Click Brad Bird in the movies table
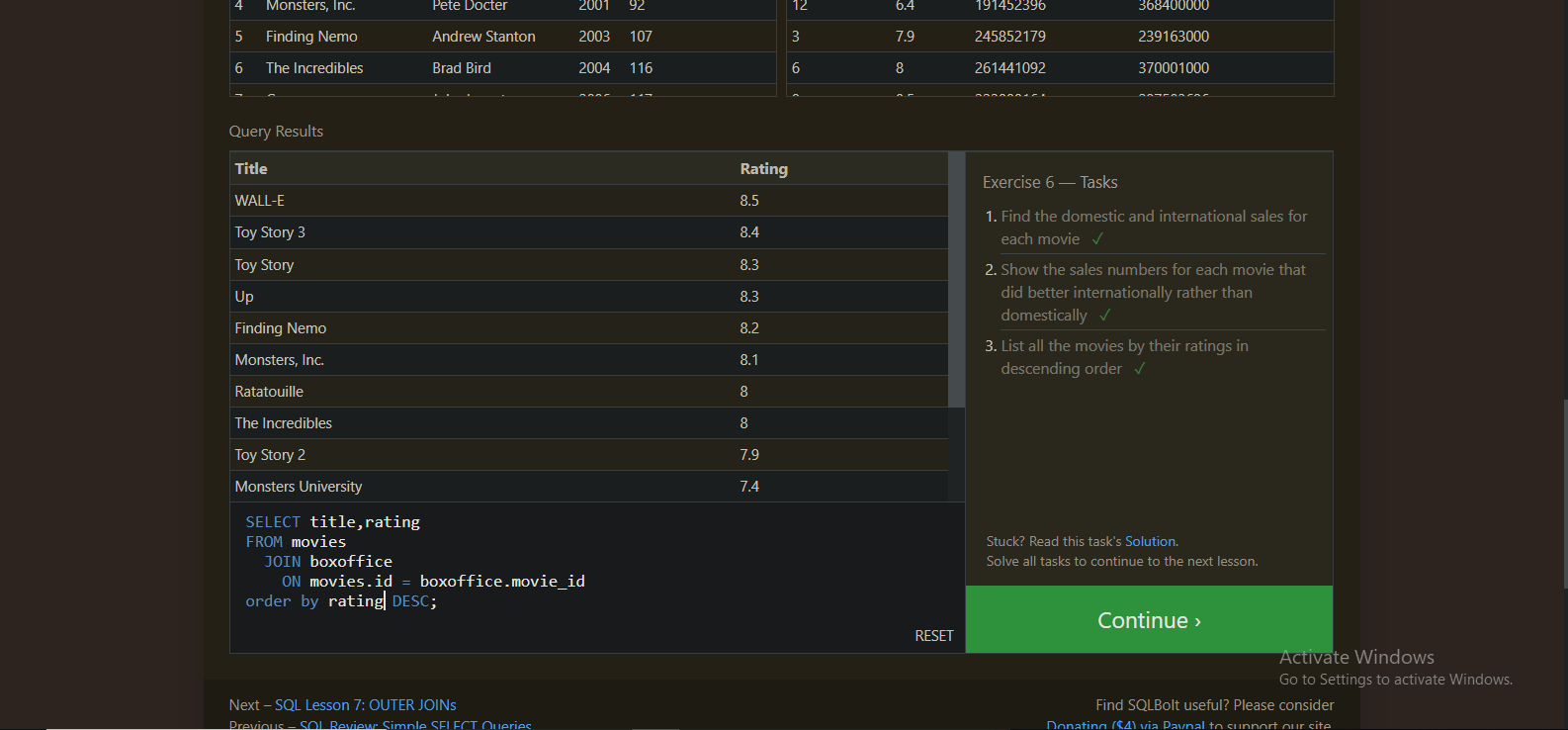The image size is (1568, 730). pos(462,68)
